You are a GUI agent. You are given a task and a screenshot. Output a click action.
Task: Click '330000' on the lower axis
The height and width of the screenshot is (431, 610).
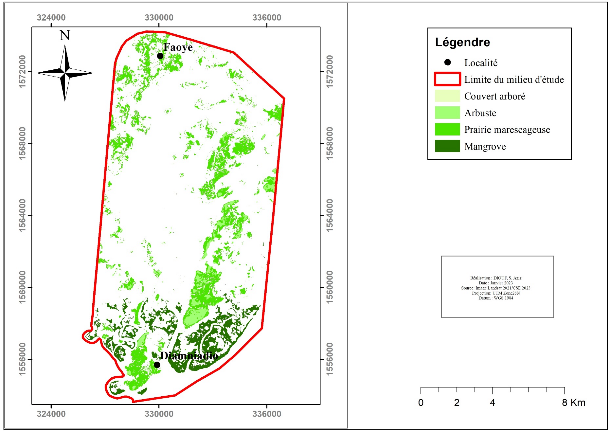158,414
